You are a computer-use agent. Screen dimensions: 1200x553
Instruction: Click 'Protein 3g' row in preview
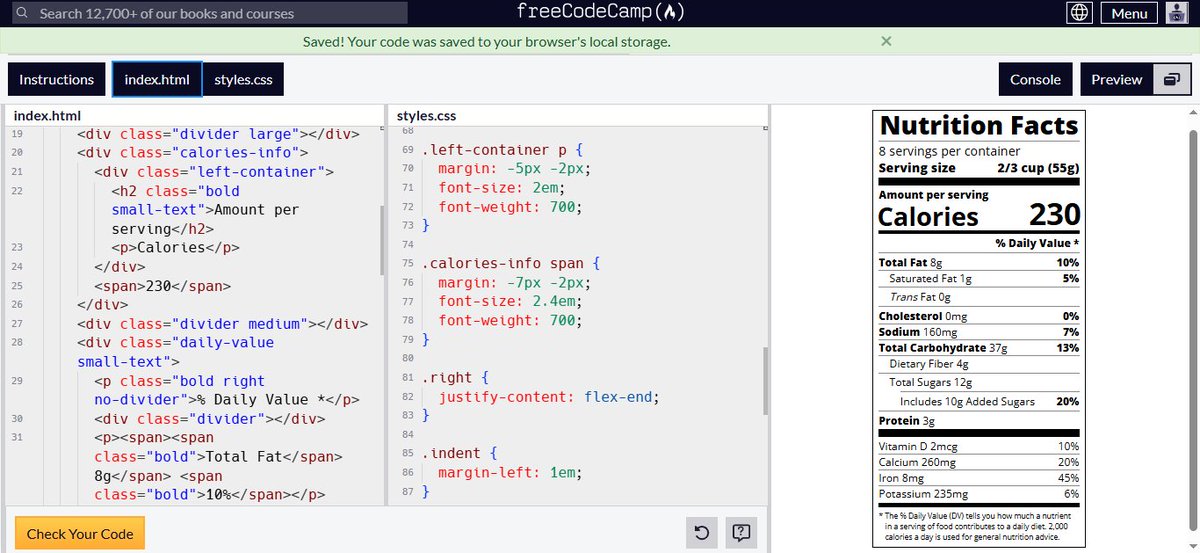coord(979,421)
